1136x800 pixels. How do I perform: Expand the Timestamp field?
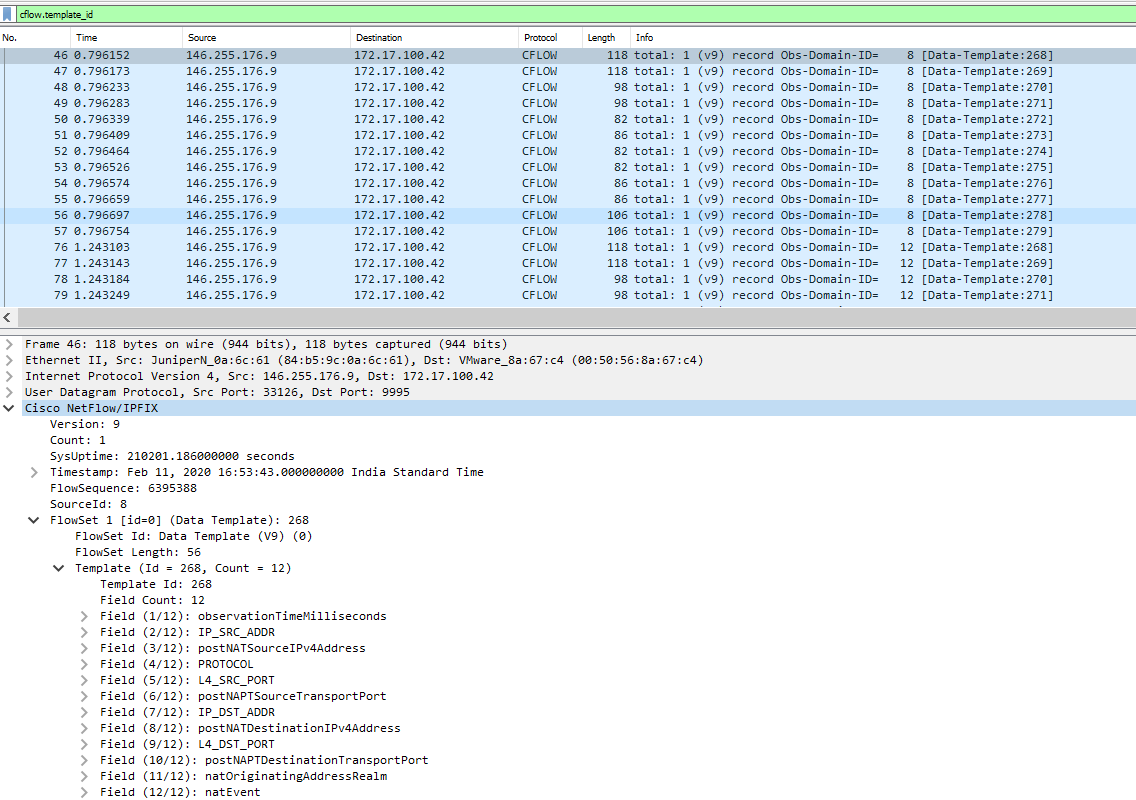tap(33, 471)
